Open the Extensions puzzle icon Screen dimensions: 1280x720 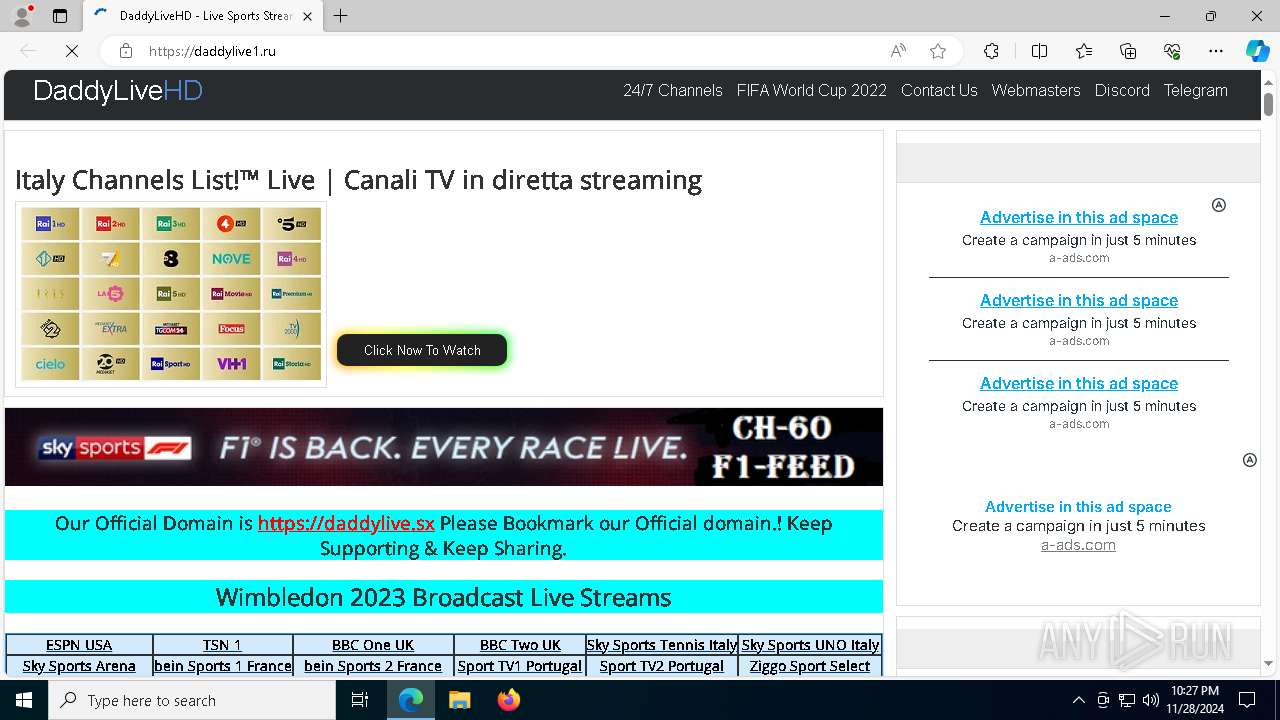pos(991,51)
